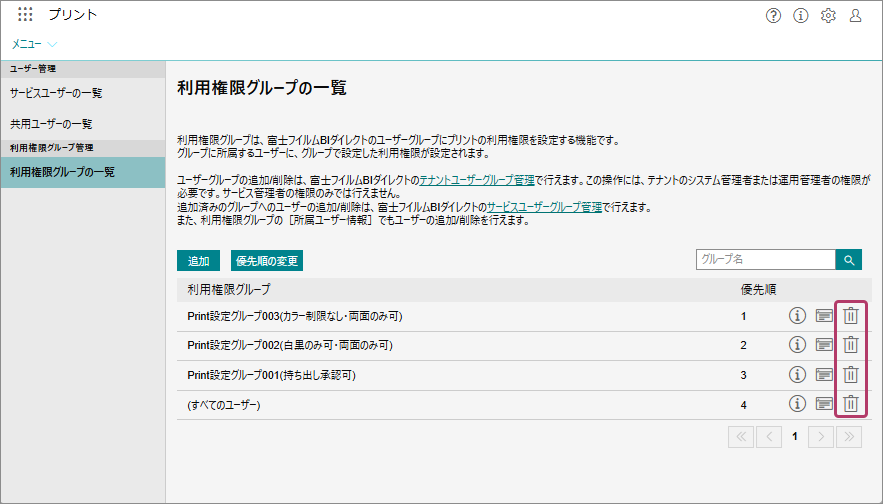883x504 pixels.
Task: Open the user account icon
Action: pyautogui.click(x=855, y=16)
